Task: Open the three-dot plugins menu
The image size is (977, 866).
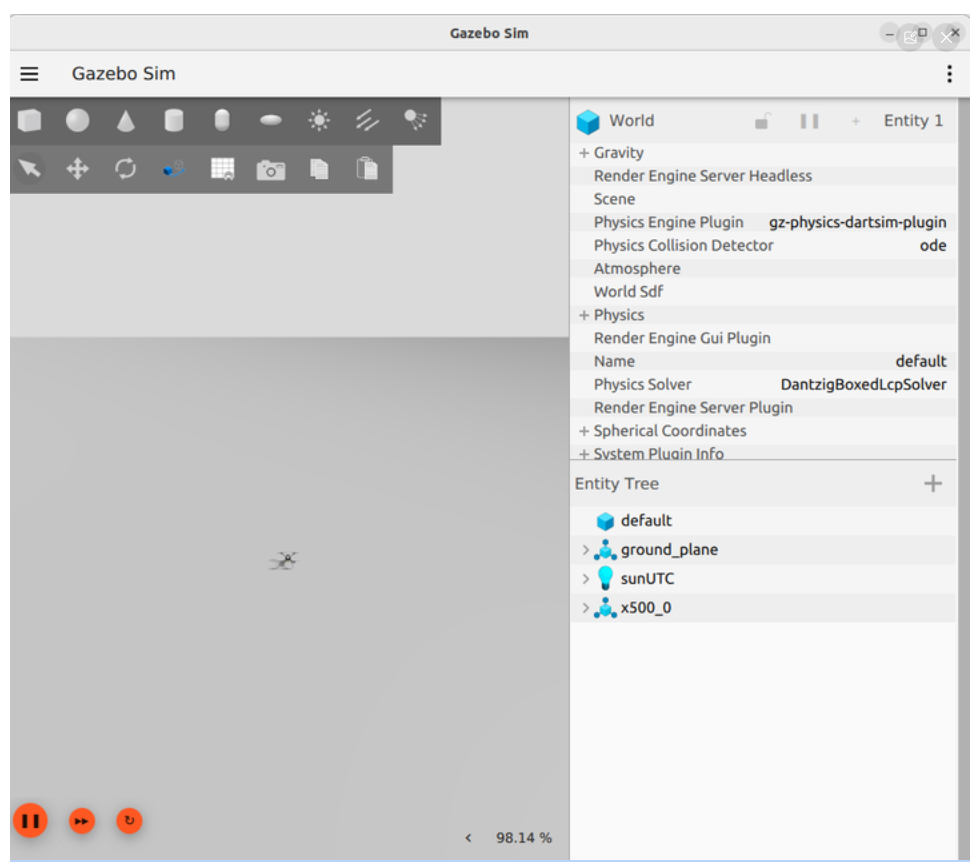Action: click(x=949, y=74)
